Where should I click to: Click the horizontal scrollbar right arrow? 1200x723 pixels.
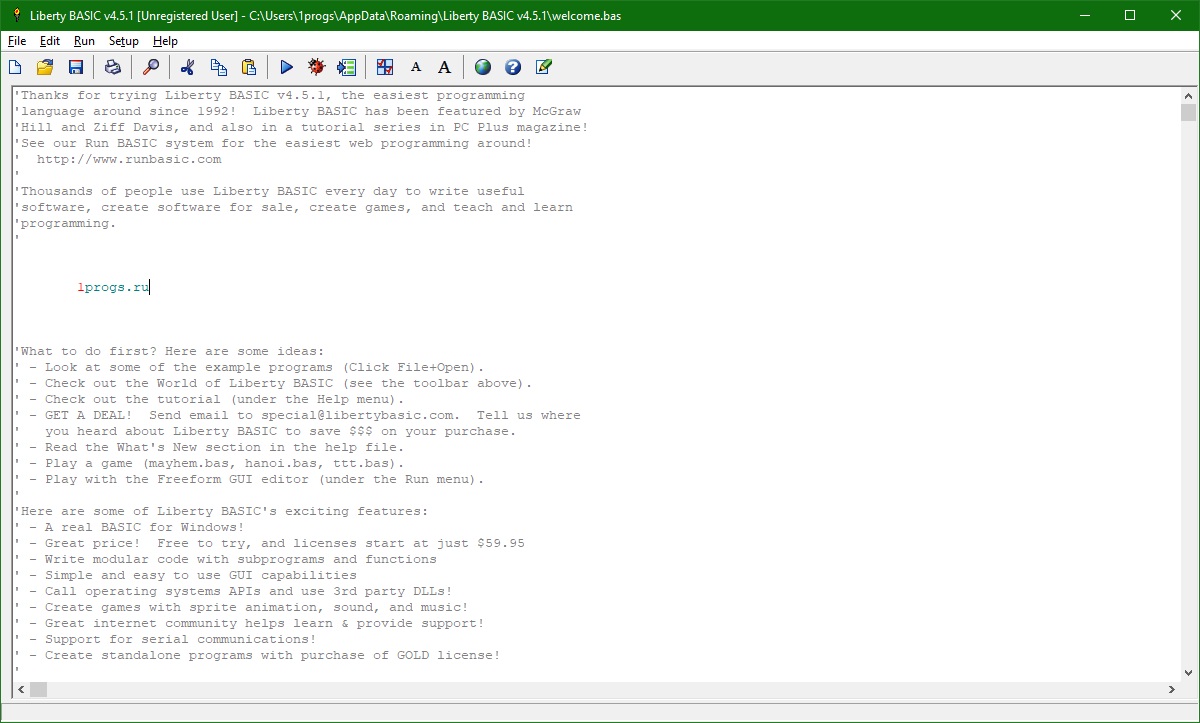pos(1171,690)
